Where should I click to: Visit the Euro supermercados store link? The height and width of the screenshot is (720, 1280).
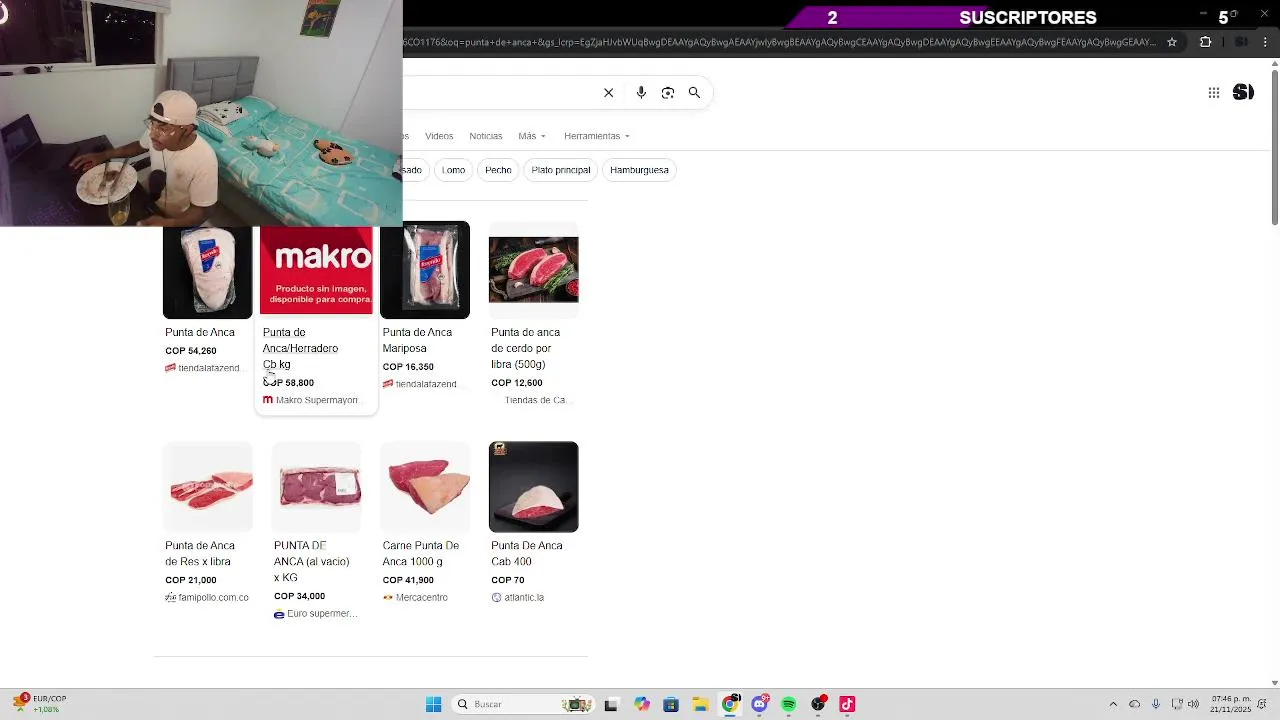click(x=315, y=614)
